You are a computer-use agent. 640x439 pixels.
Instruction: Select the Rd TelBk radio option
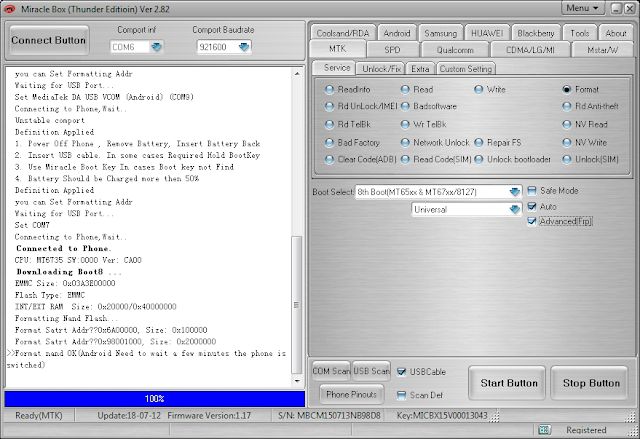(x=329, y=124)
